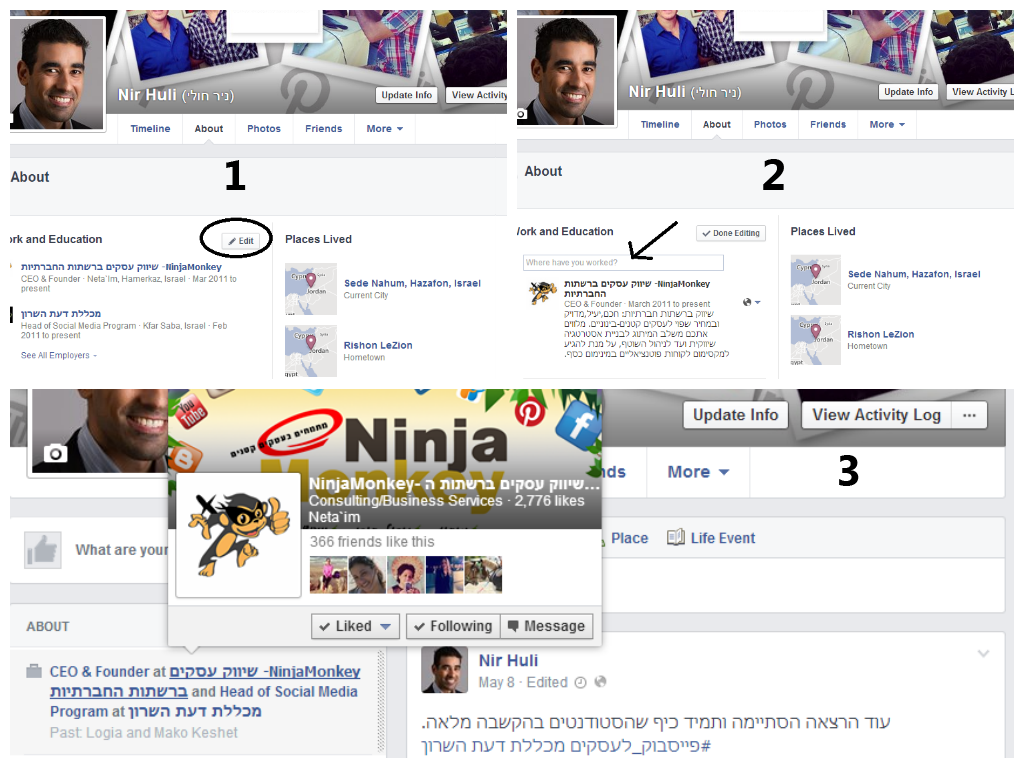Open the privacy globe dropdown beside the NinjaMonkey entry
The width and height of the screenshot is (1024, 768).
click(752, 302)
